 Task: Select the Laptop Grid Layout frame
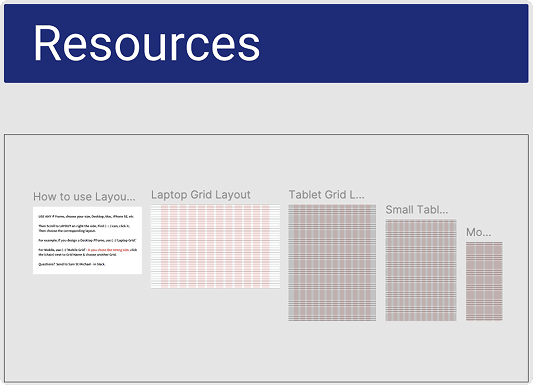point(216,246)
